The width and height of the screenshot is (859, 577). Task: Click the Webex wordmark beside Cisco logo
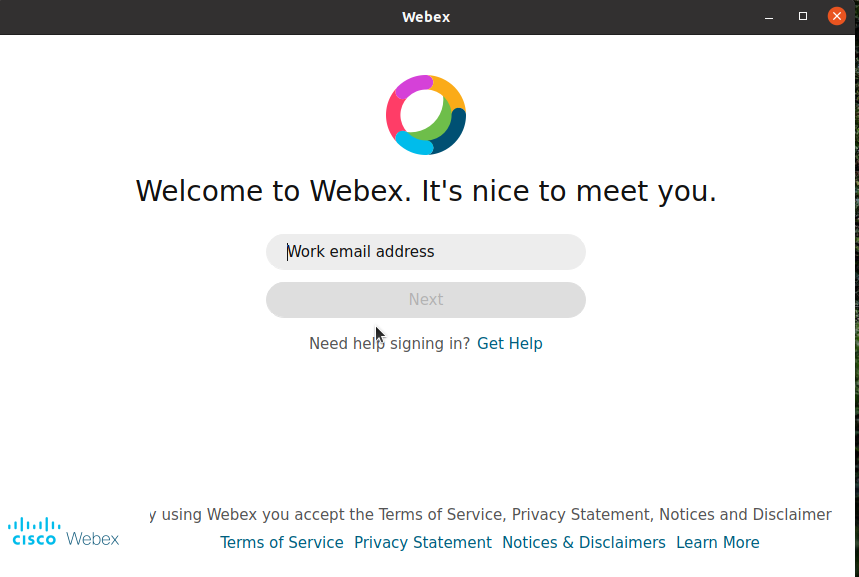pos(93,539)
